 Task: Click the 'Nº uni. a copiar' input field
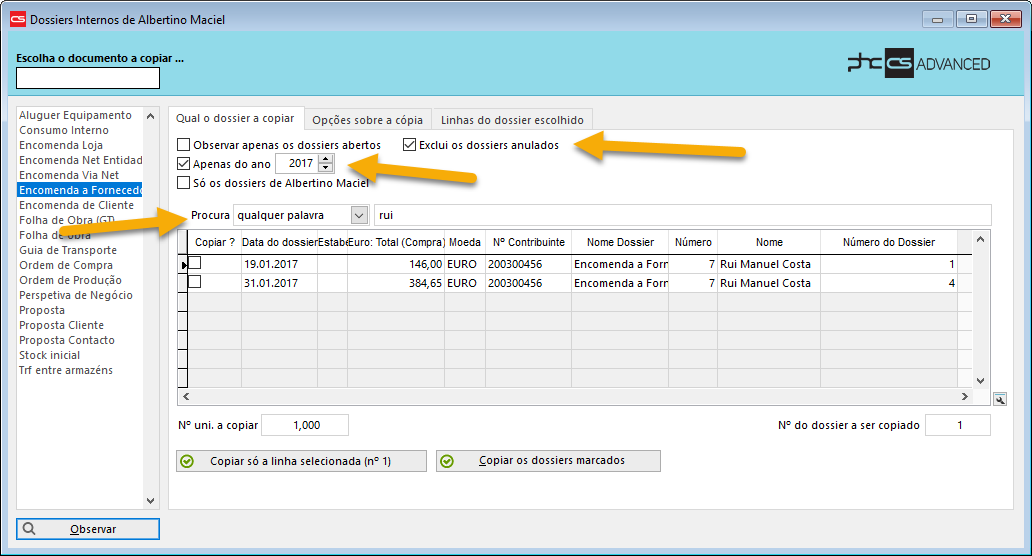click(305, 425)
